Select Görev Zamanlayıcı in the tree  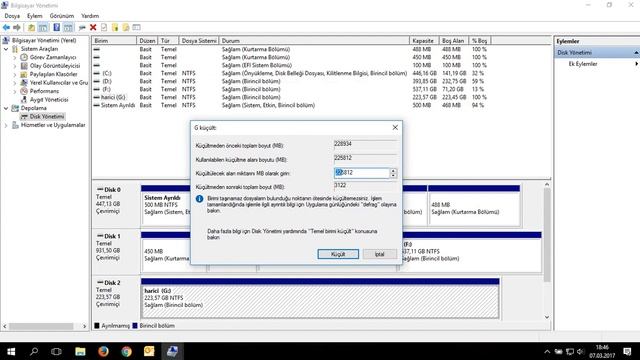[53, 57]
